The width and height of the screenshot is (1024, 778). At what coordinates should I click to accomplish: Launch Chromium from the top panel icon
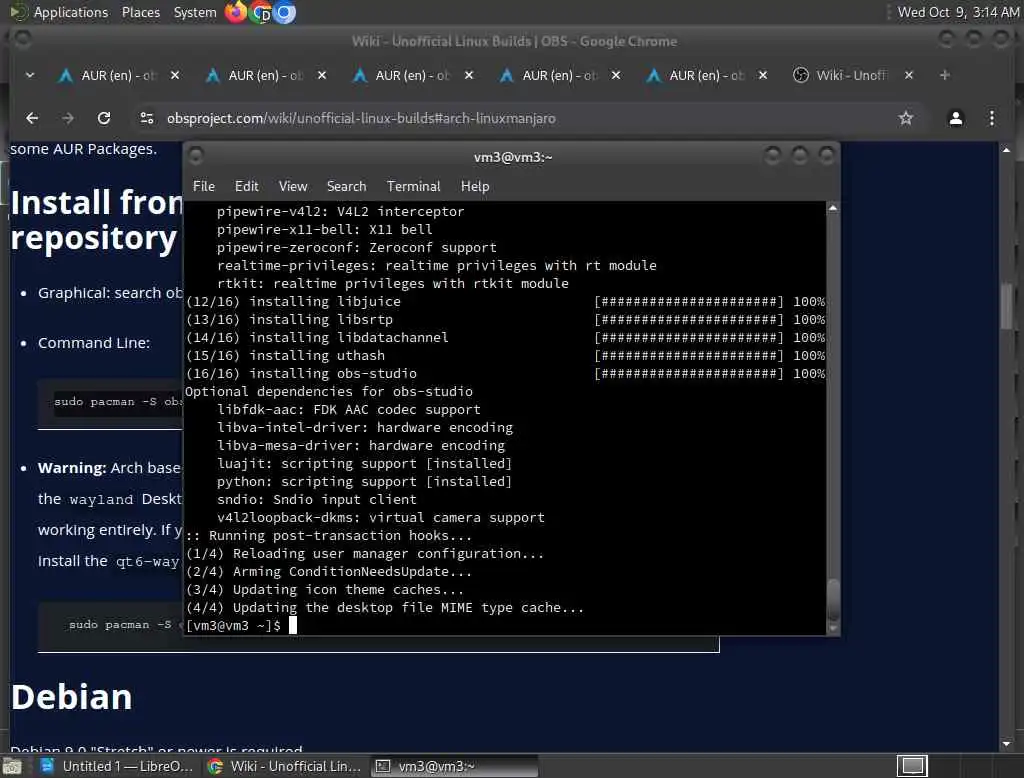(284, 12)
